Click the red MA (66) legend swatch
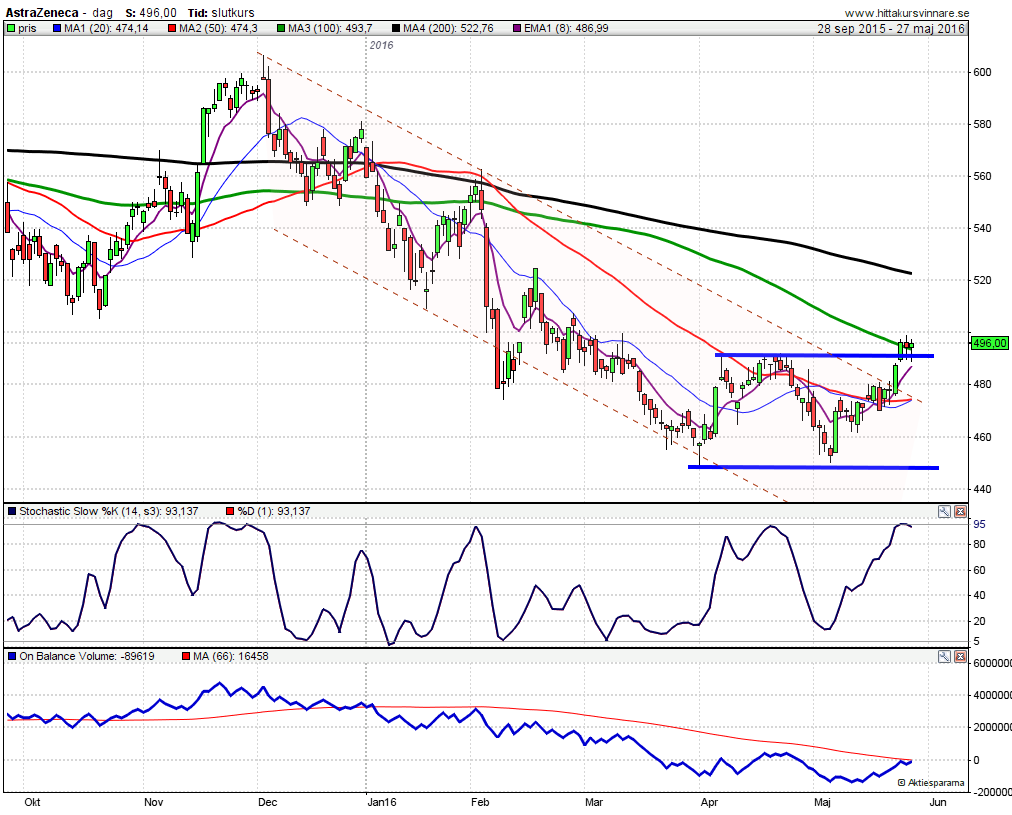The width and height of the screenshot is (1012, 815). tap(186, 656)
